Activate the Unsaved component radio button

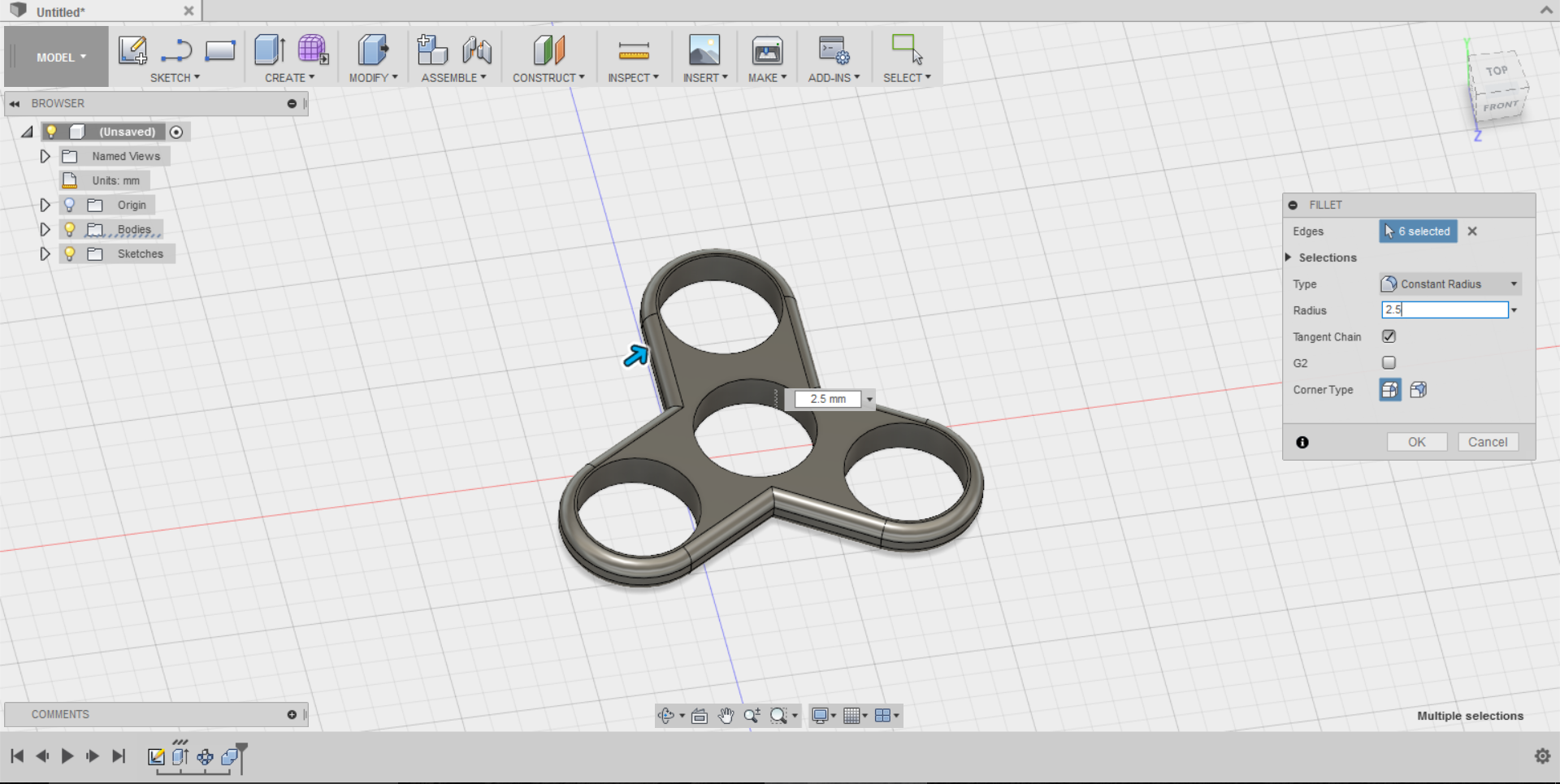coord(176,132)
